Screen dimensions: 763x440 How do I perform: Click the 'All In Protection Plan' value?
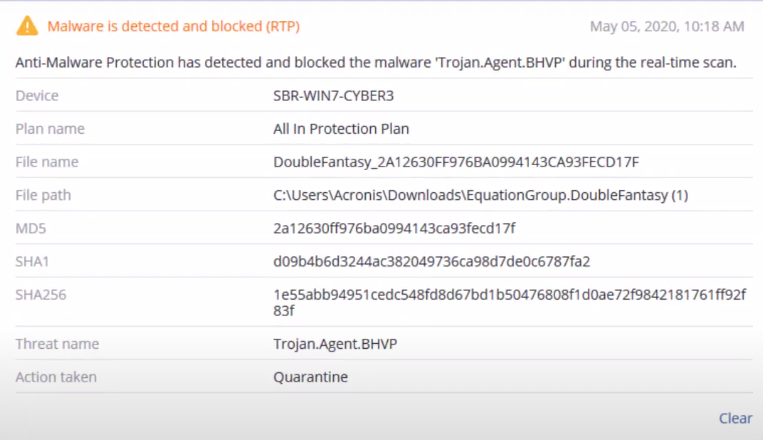(x=341, y=129)
